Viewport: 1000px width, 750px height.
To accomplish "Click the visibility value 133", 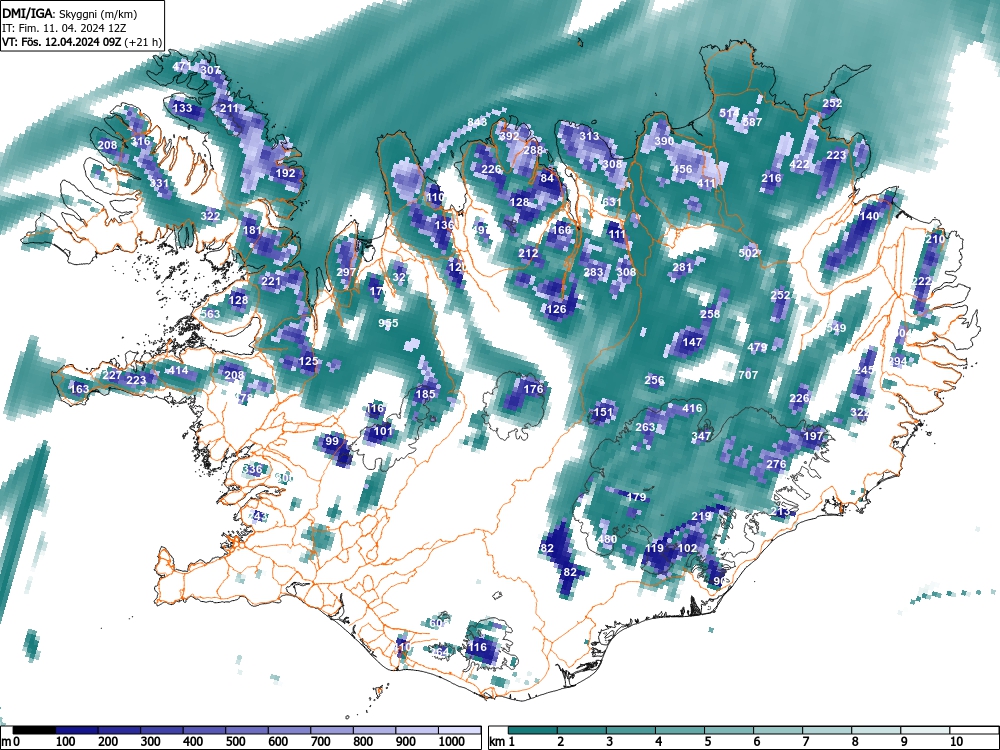I will tap(182, 108).
